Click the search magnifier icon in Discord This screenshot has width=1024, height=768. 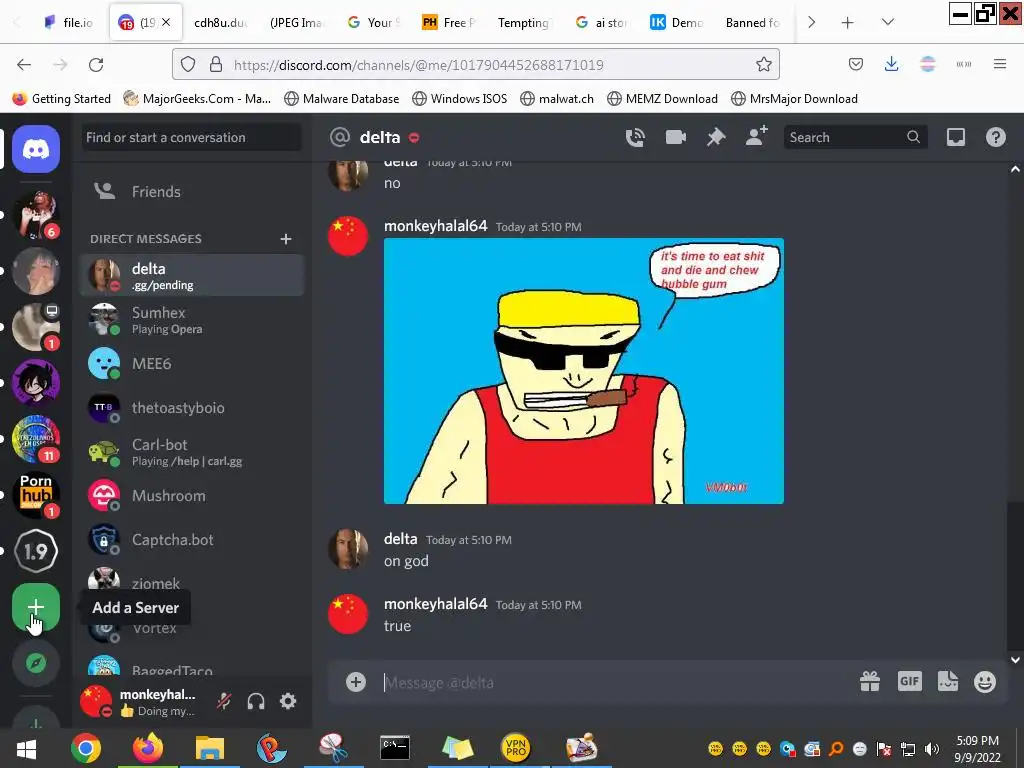[x=913, y=137]
